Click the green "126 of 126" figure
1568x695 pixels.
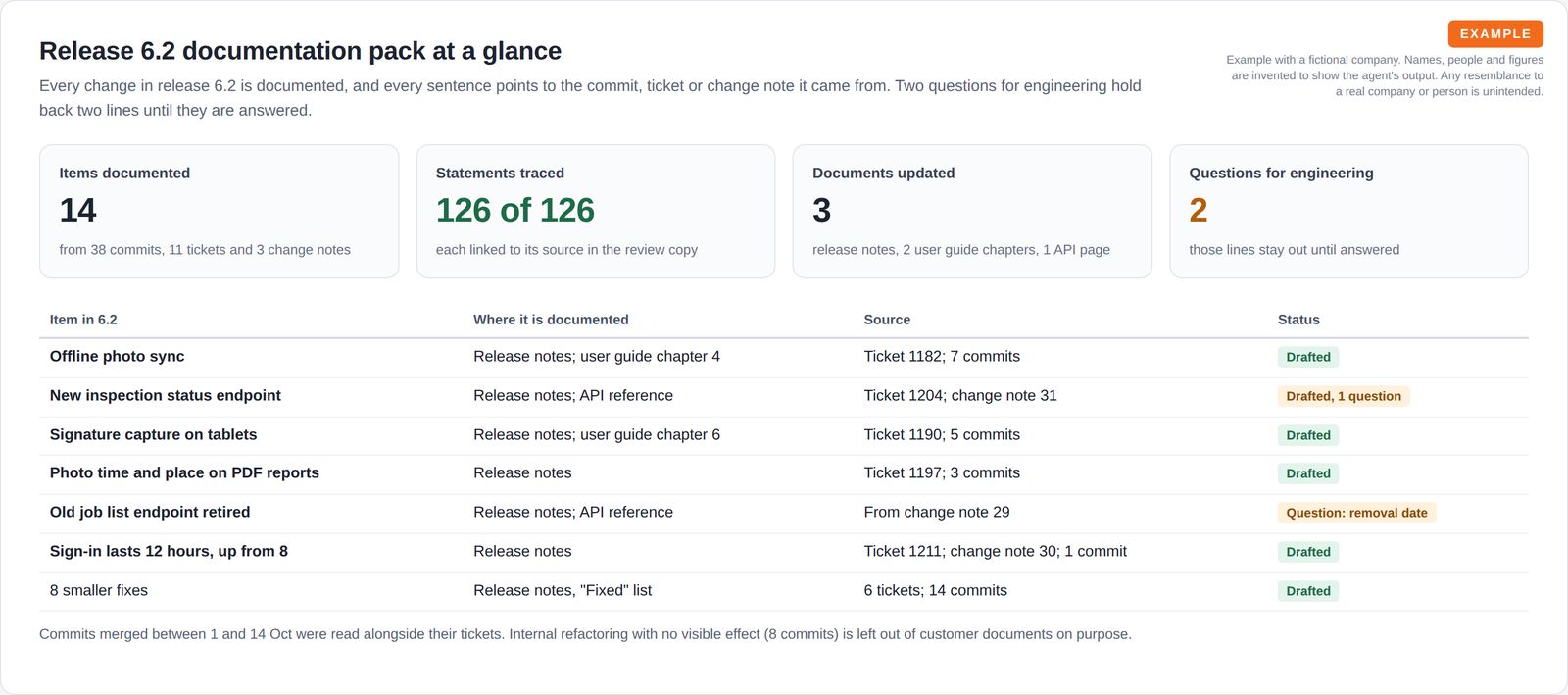tap(515, 210)
